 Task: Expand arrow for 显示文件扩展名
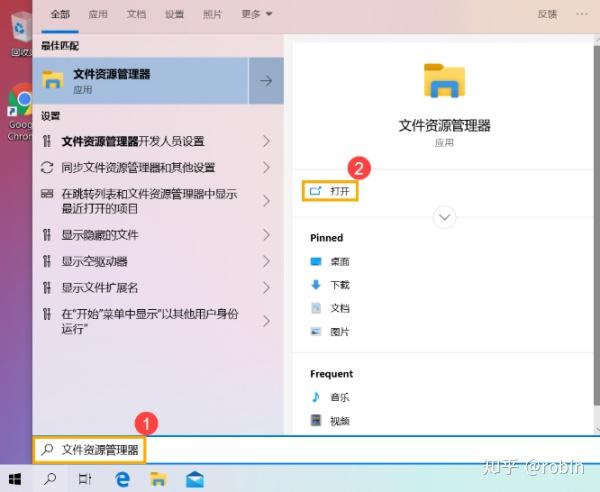click(x=267, y=288)
